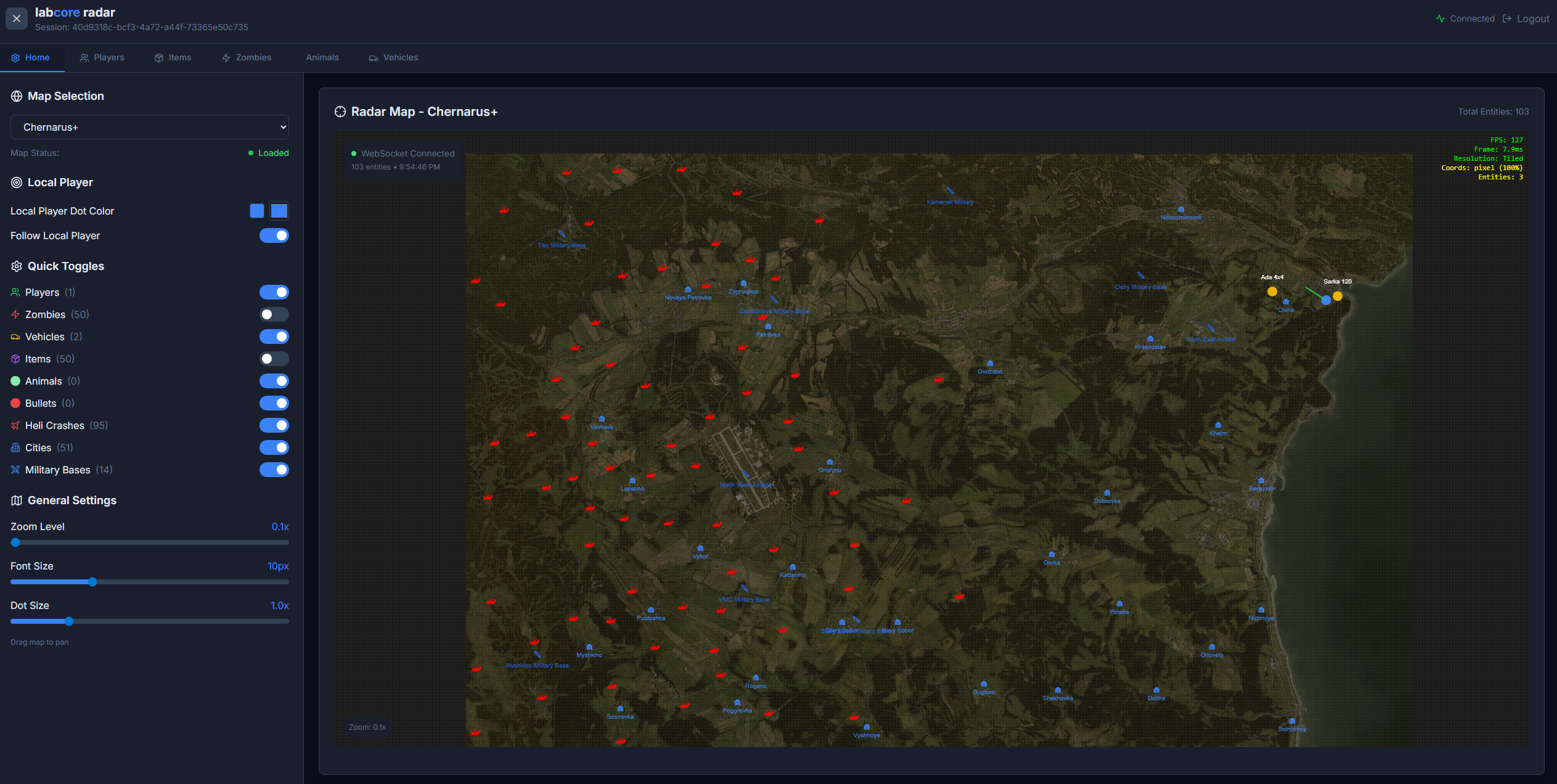Click the Font Size slider track

(x=185, y=582)
